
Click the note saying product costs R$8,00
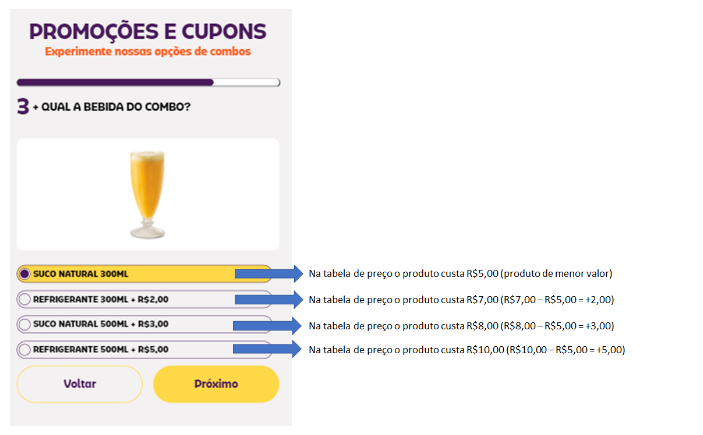pyautogui.click(x=461, y=325)
